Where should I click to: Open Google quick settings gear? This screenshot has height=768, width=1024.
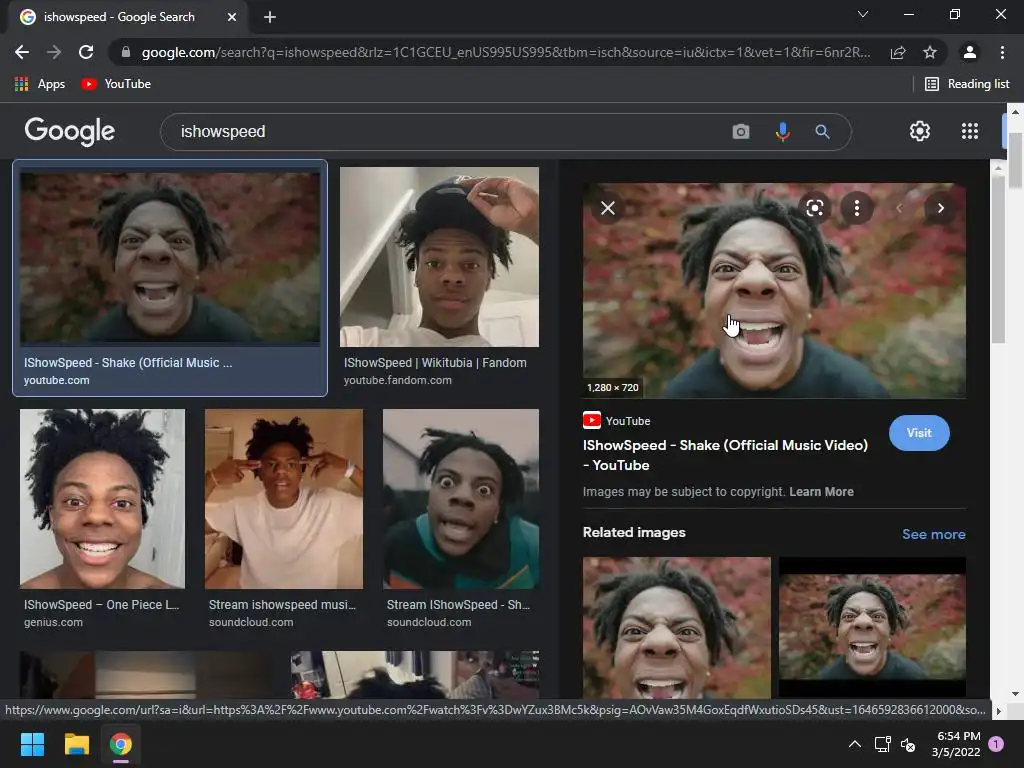920,131
